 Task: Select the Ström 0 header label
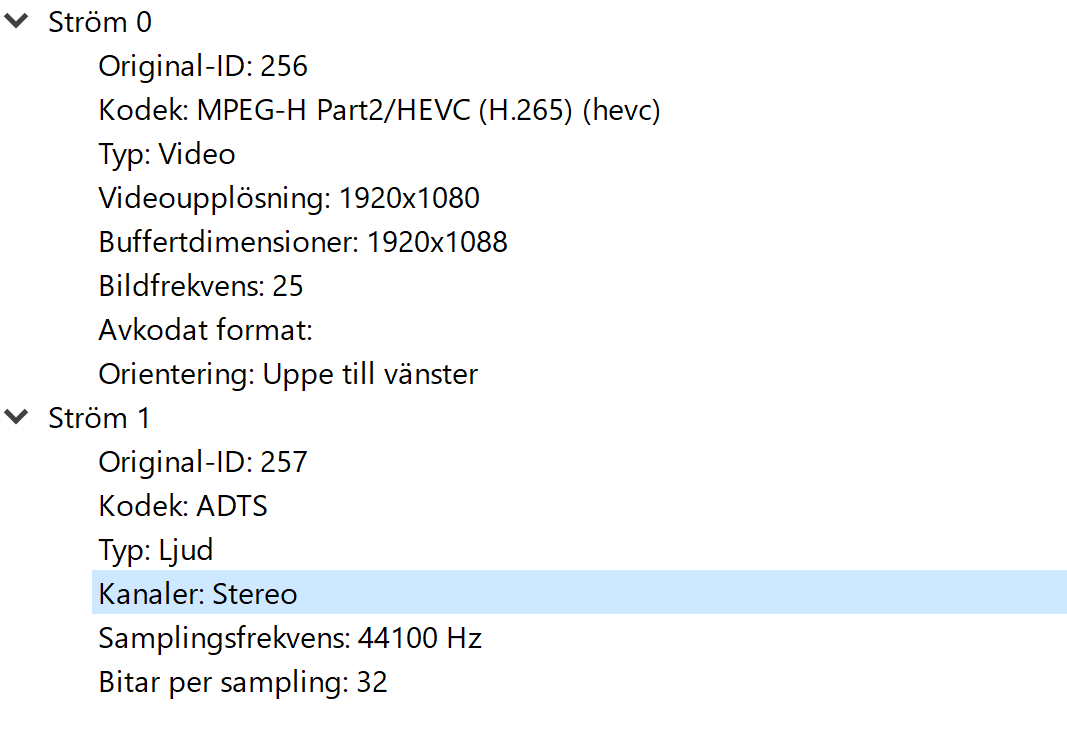[100, 20]
